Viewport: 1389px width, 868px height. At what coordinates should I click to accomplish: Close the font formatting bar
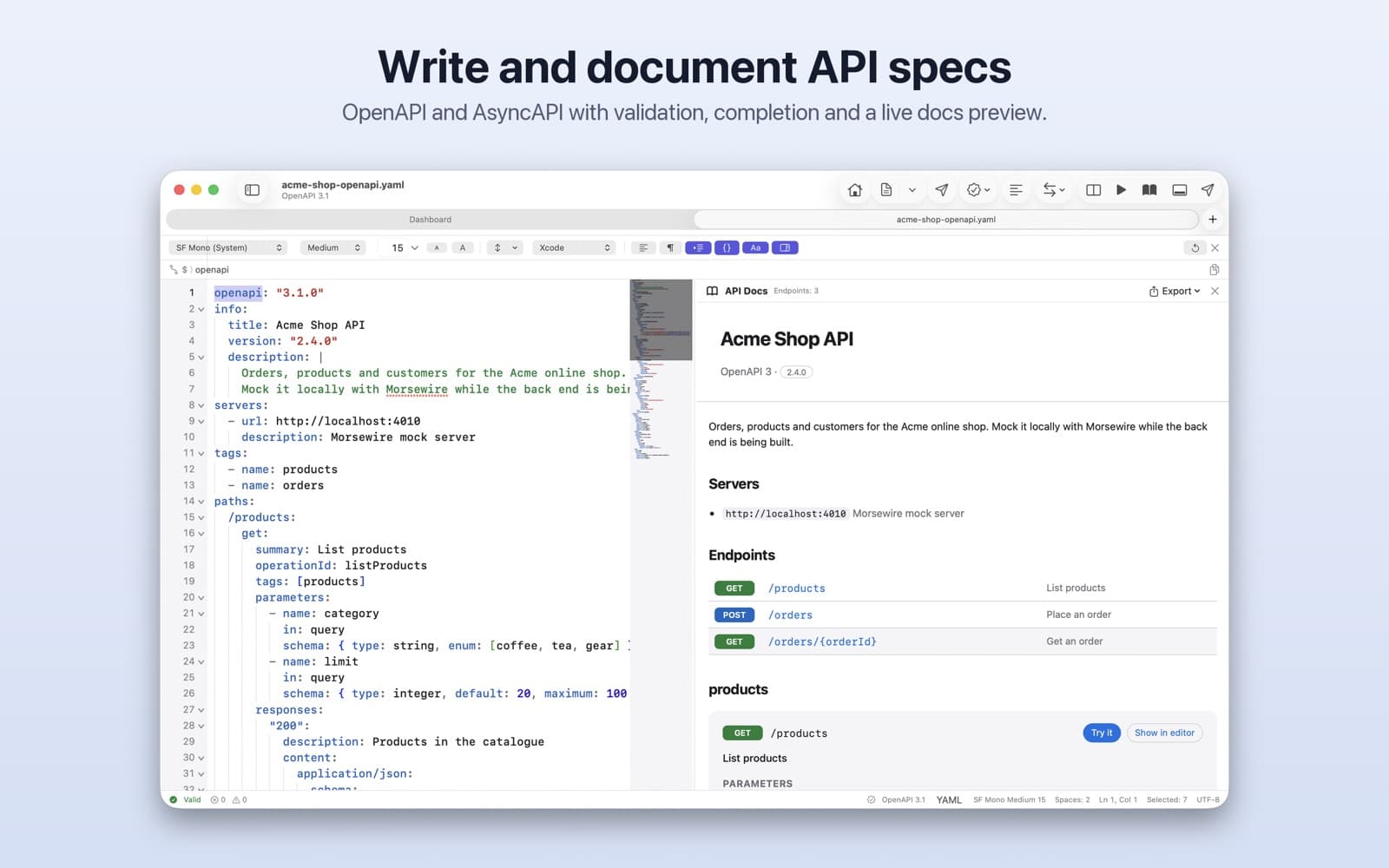coord(1215,248)
